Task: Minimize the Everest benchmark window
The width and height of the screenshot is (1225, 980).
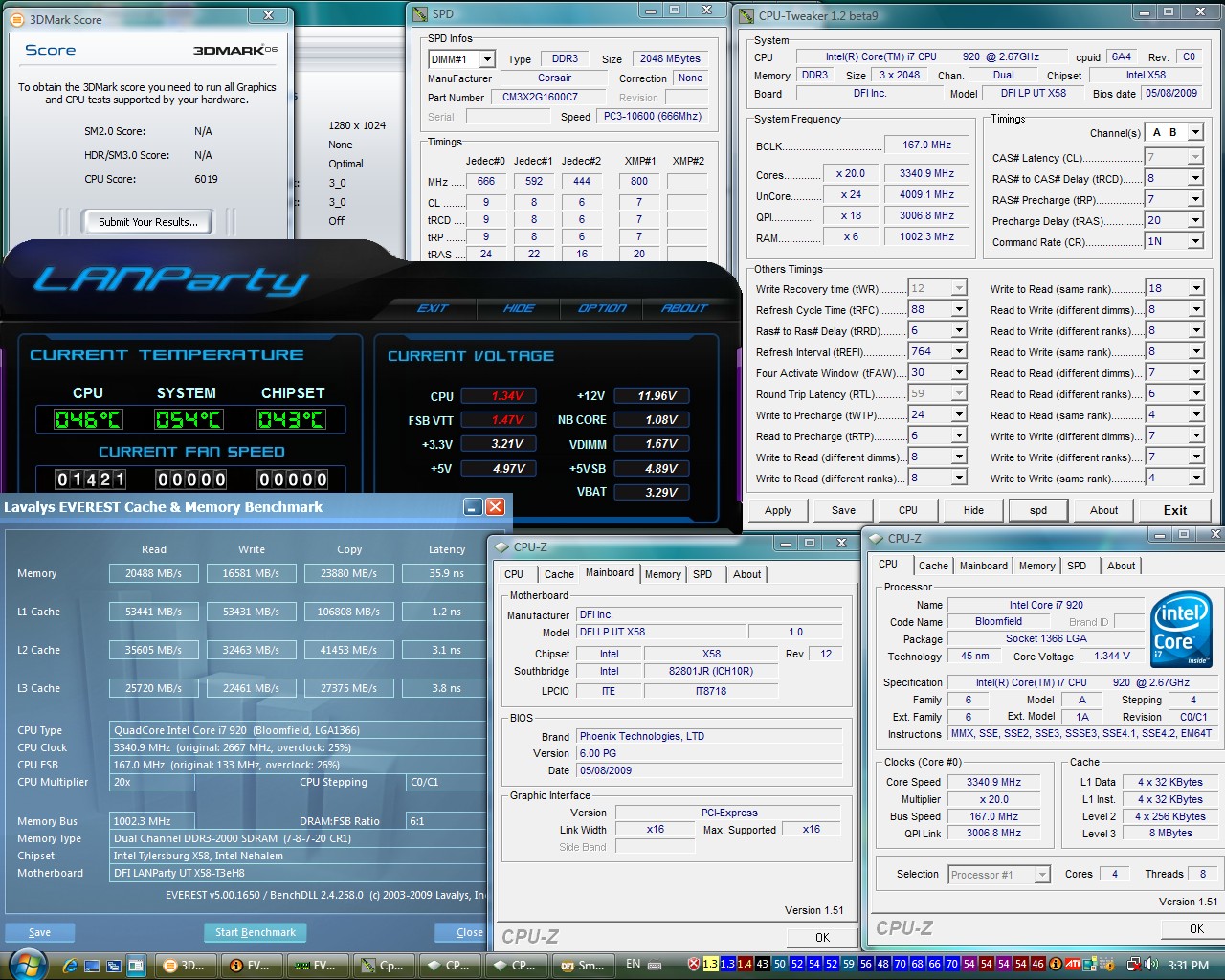Action: tap(473, 507)
